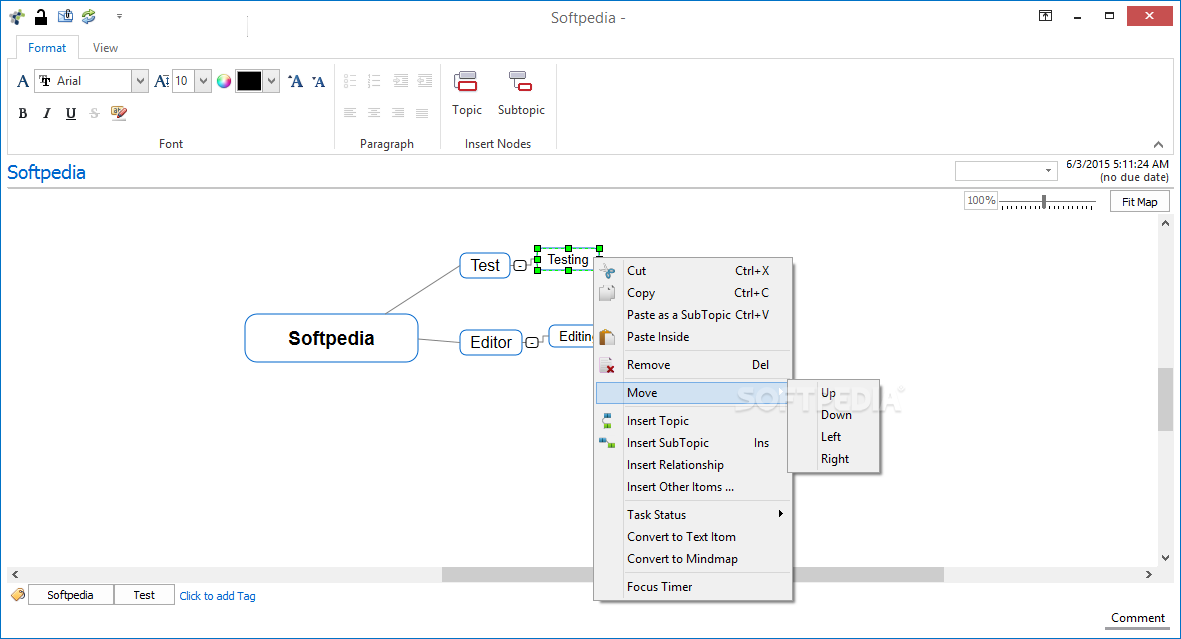Viewport: 1181px width, 639px height.
Task: Collapse the Editor node branch
Action: tap(532, 342)
